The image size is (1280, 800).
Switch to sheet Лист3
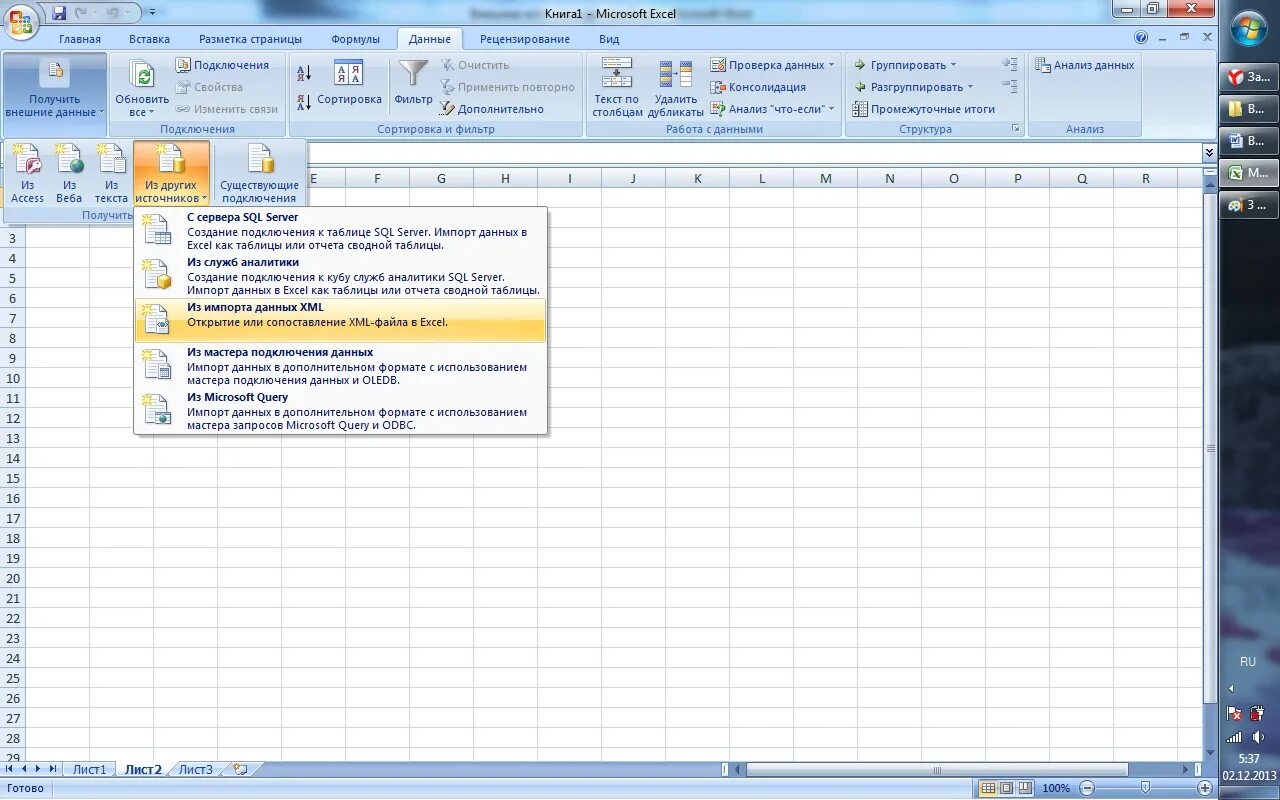tap(196, 769)
